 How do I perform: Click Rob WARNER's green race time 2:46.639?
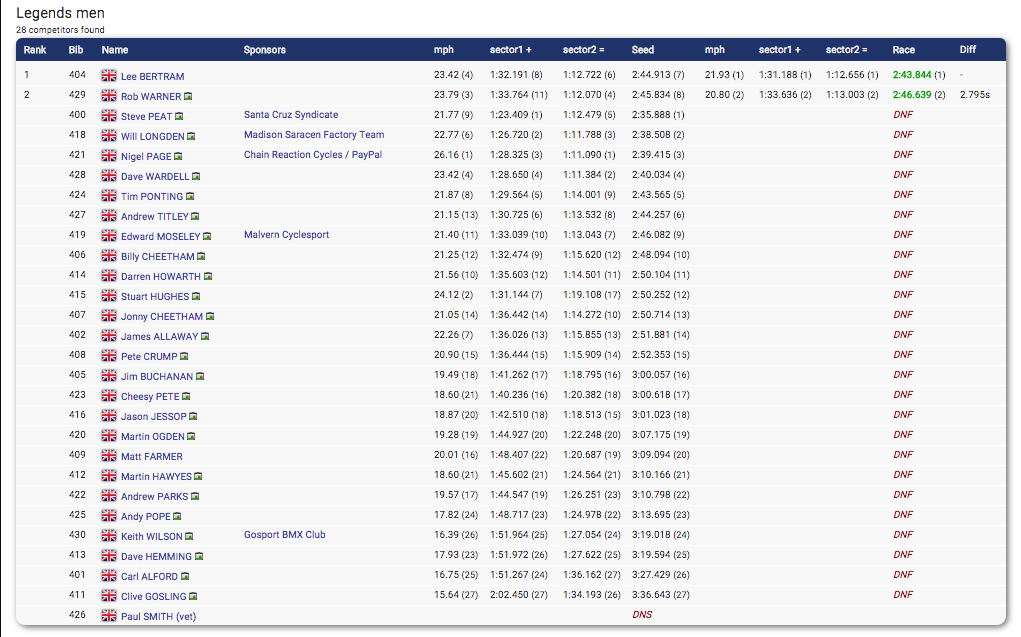coord(912,95)
